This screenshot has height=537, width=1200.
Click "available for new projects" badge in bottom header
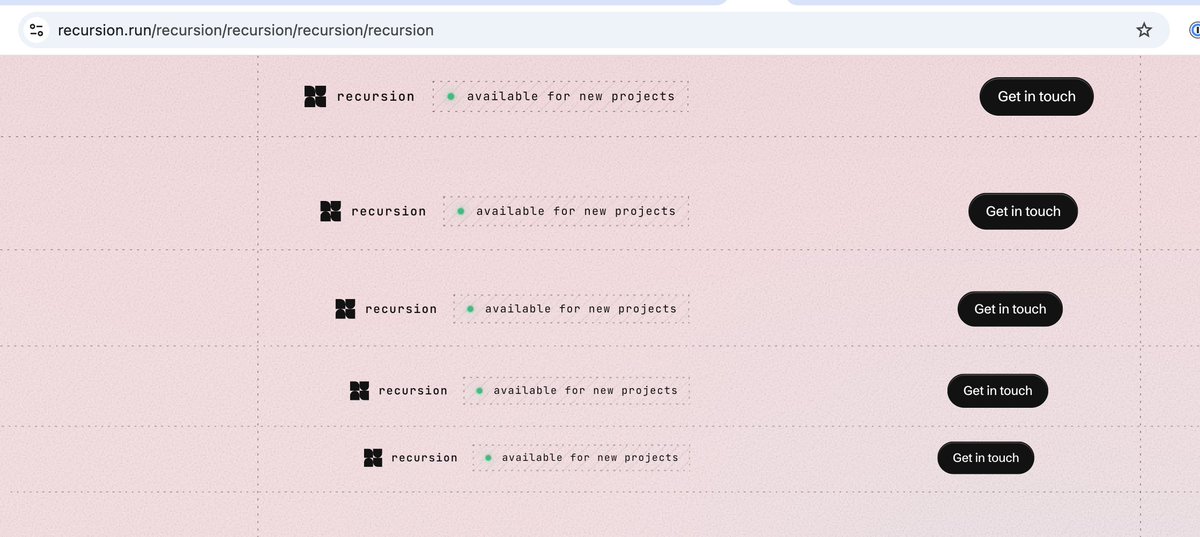(x=581, y=458)
